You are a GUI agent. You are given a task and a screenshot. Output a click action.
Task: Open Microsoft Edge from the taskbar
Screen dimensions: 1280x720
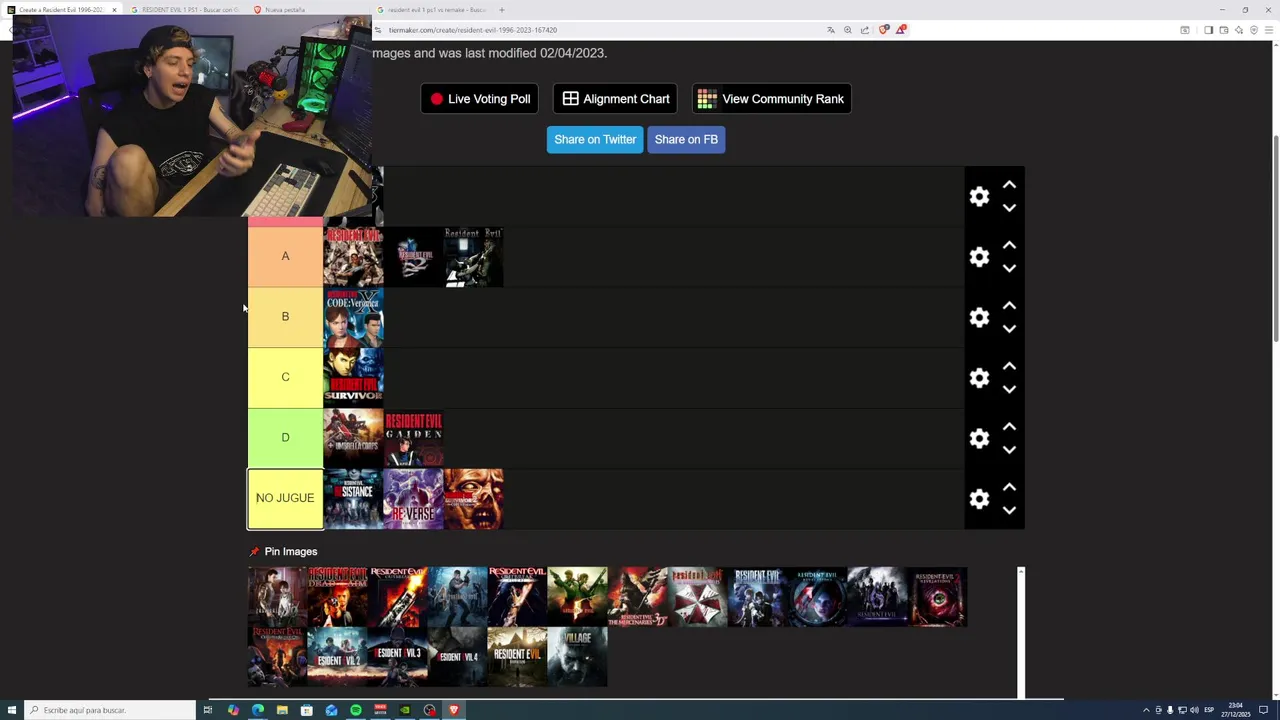(x=258, y=710)
